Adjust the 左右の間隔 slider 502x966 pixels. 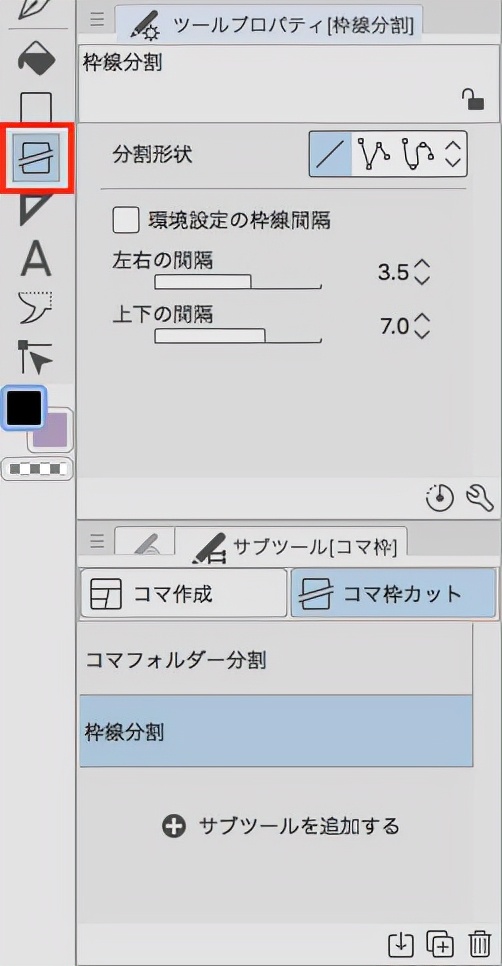pyautogui.click(x=238, y=282)
